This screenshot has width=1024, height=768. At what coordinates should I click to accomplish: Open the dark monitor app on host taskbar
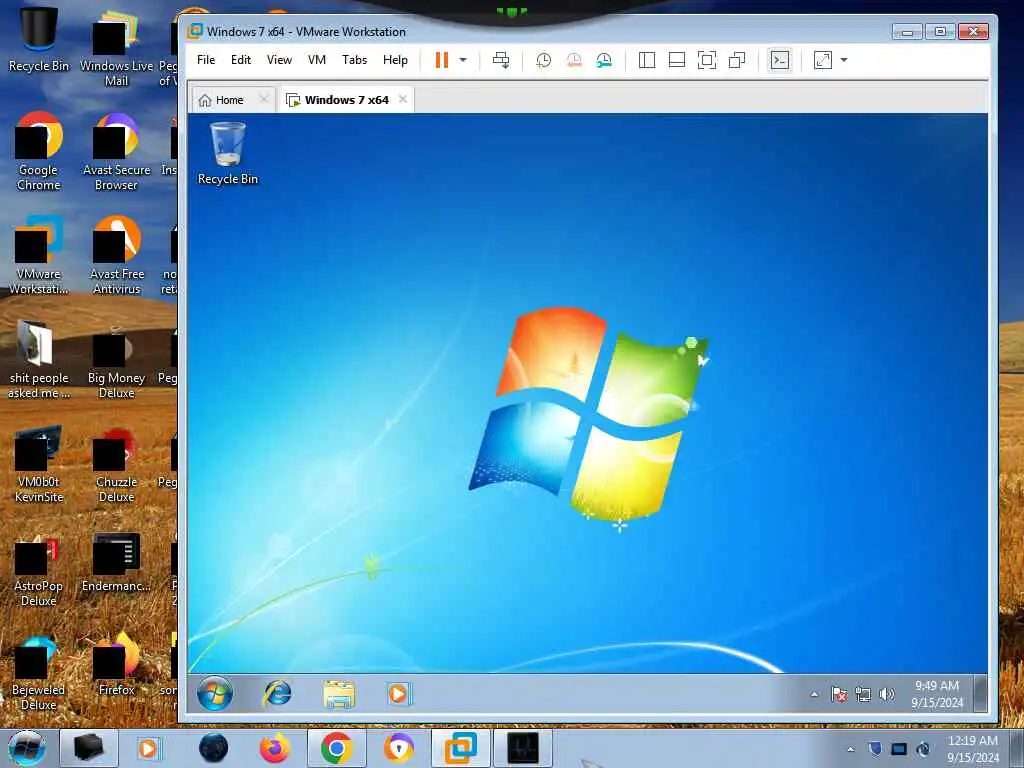[522, 748]
